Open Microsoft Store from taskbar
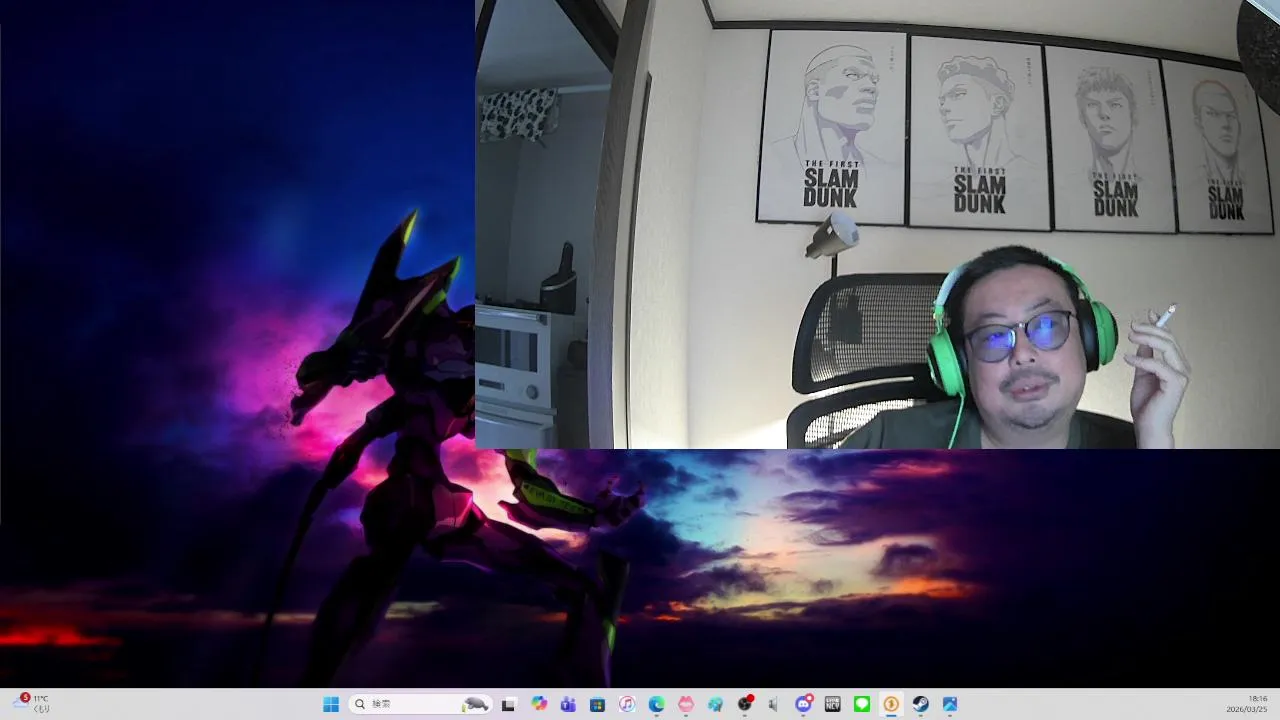This screenshot has width=1280, height=720. tap(597, 704)
